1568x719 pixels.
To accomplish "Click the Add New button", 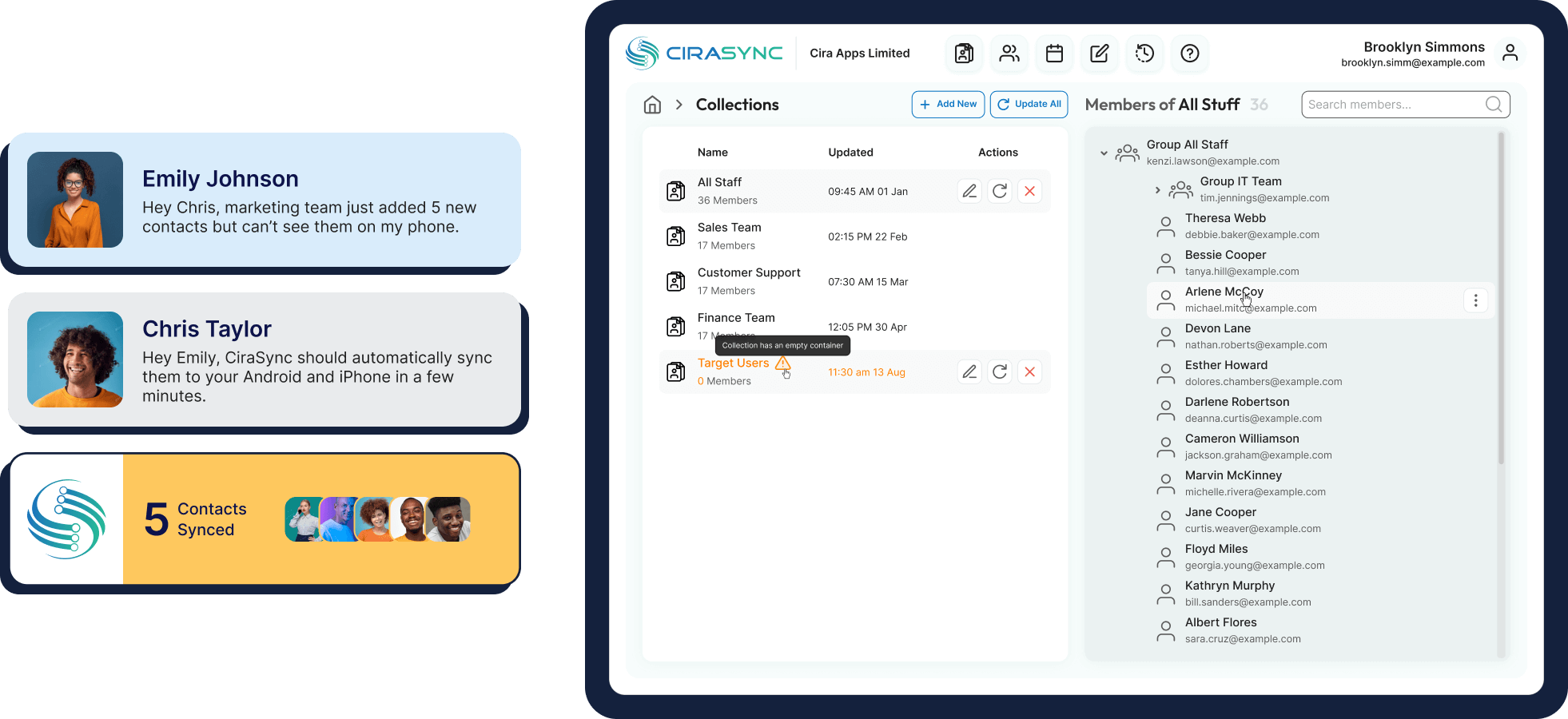I will pyautogui.click(x=948, y=104).
